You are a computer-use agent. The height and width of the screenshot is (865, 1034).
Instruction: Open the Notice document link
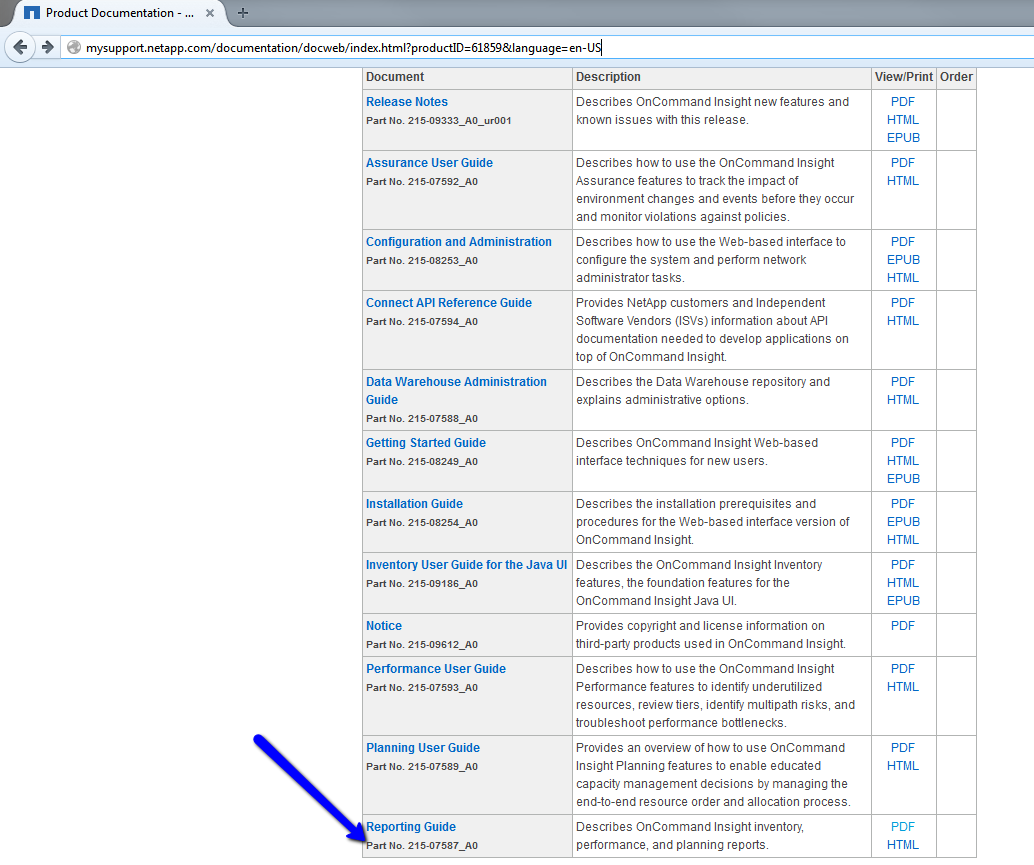tap(384, 626)
